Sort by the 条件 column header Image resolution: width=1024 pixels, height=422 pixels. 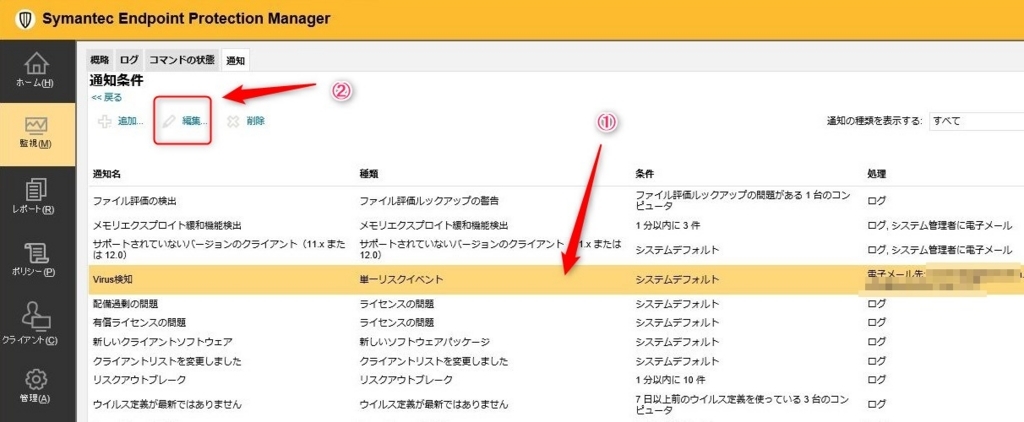tap(645, 174)
